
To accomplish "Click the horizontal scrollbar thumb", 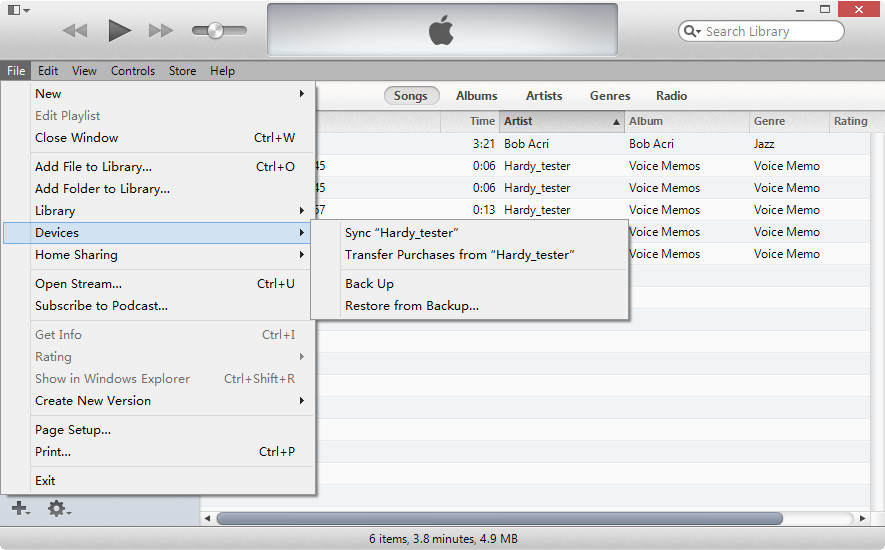I will coord(500,518).
